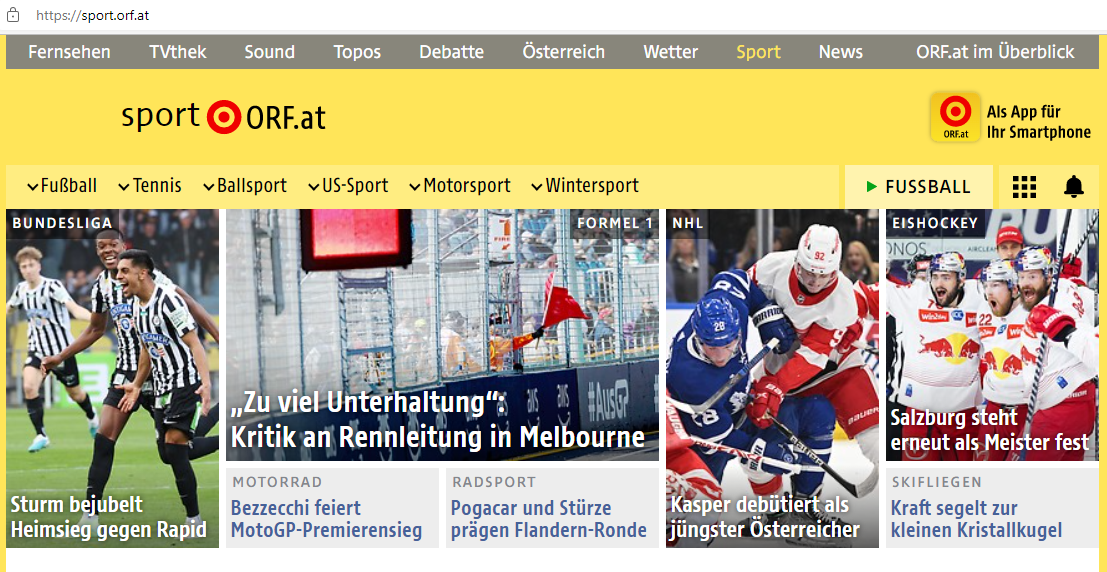Click the sport ORF.at logo
The width and height of the screenshot is (1107, 572).
pos(224,117)
